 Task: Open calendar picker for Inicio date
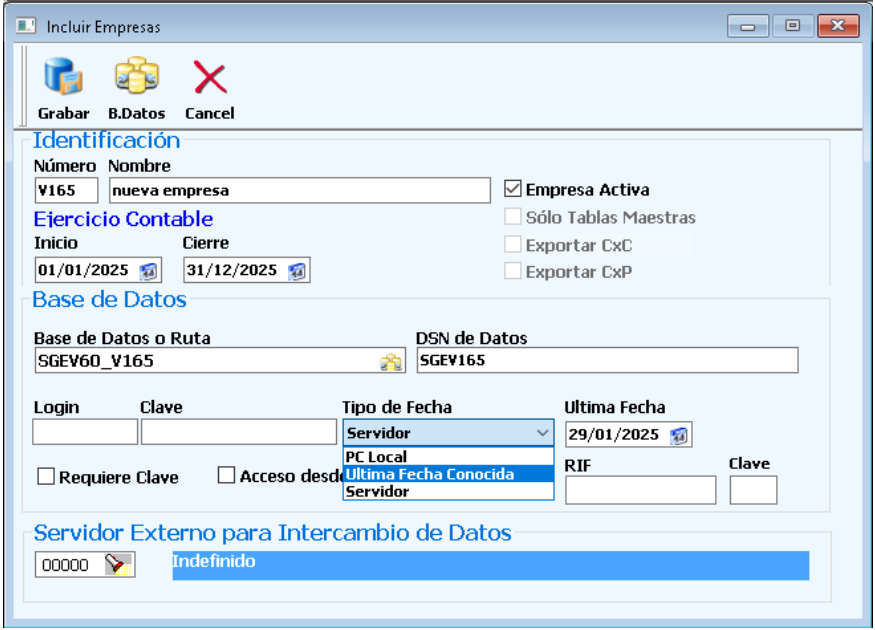149,271
